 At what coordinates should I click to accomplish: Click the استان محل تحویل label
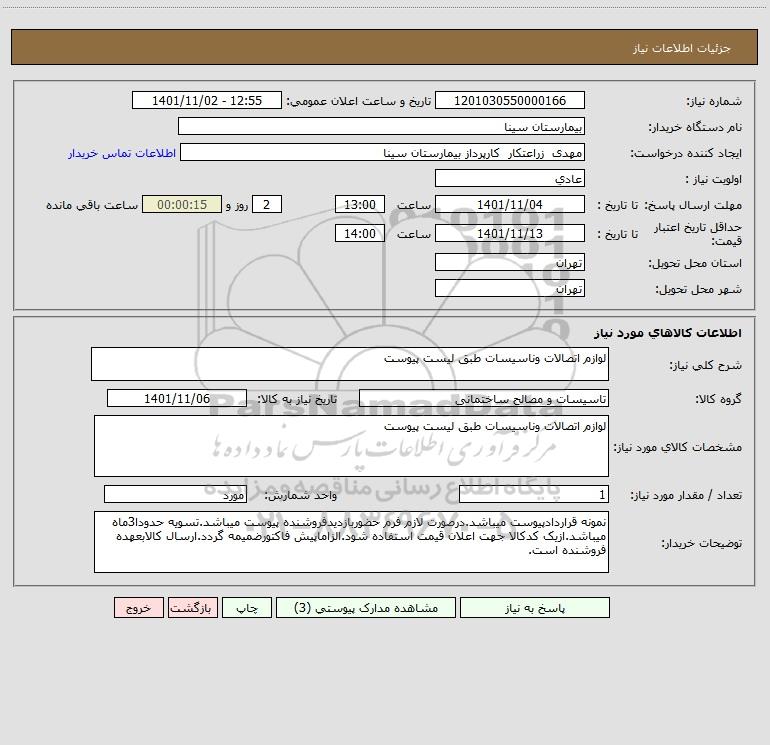click(695, 263)
